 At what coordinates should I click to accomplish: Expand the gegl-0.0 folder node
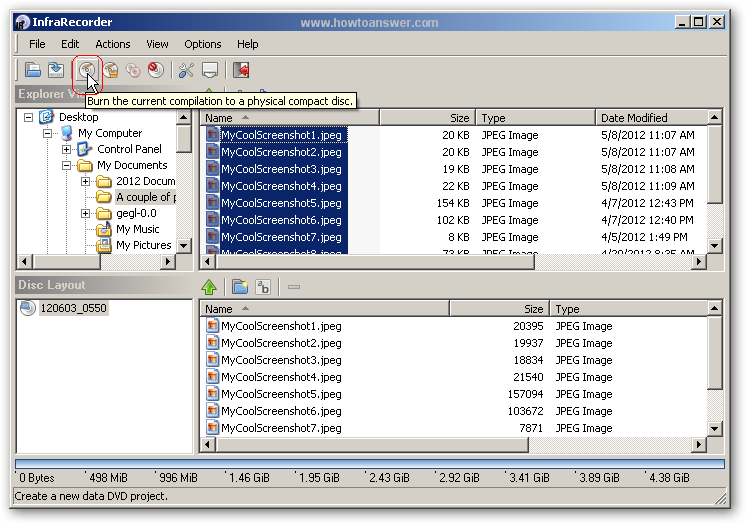tap(86, 213)
